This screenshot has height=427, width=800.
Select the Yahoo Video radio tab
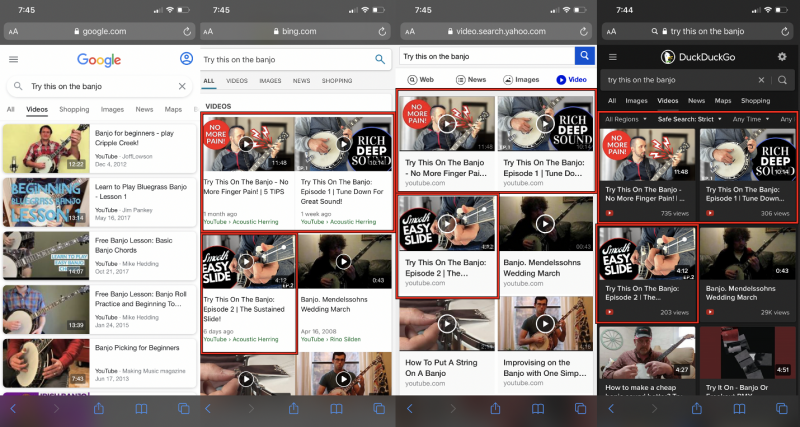click(x=571, y=79)
